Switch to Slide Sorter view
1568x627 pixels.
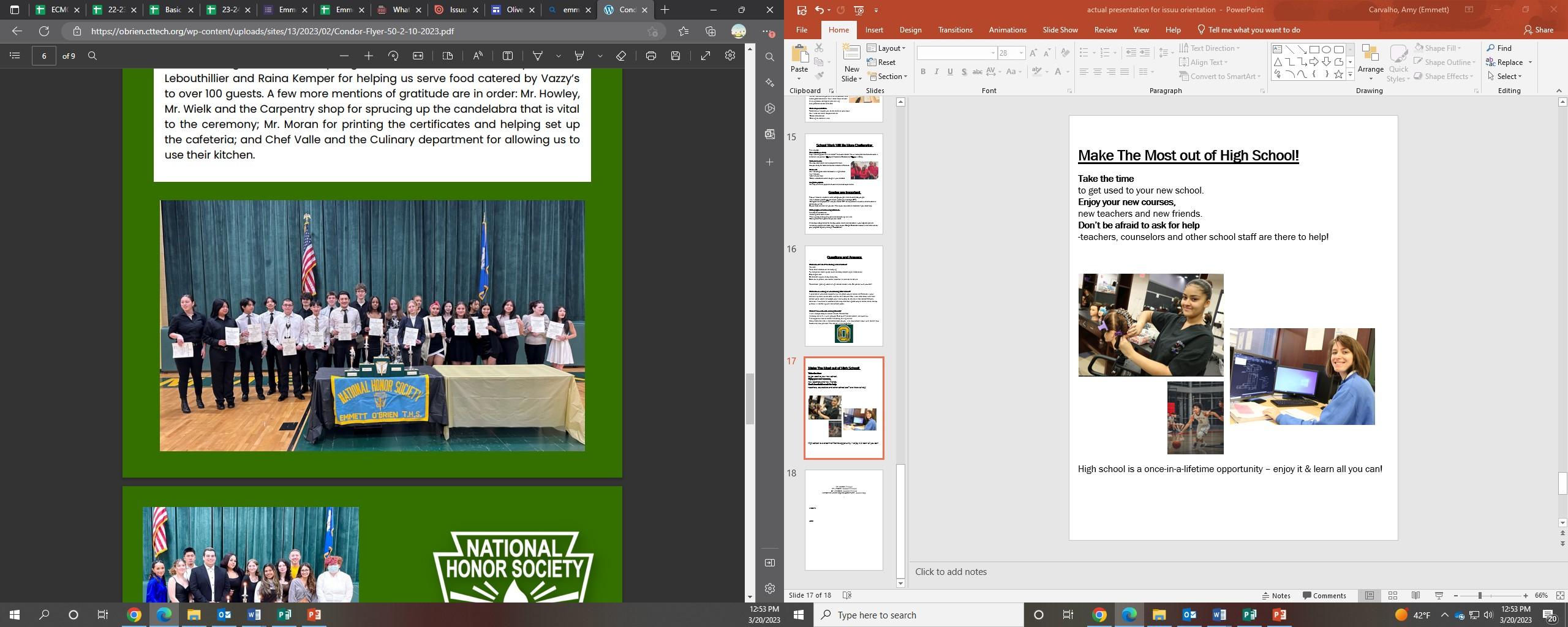1392,596
